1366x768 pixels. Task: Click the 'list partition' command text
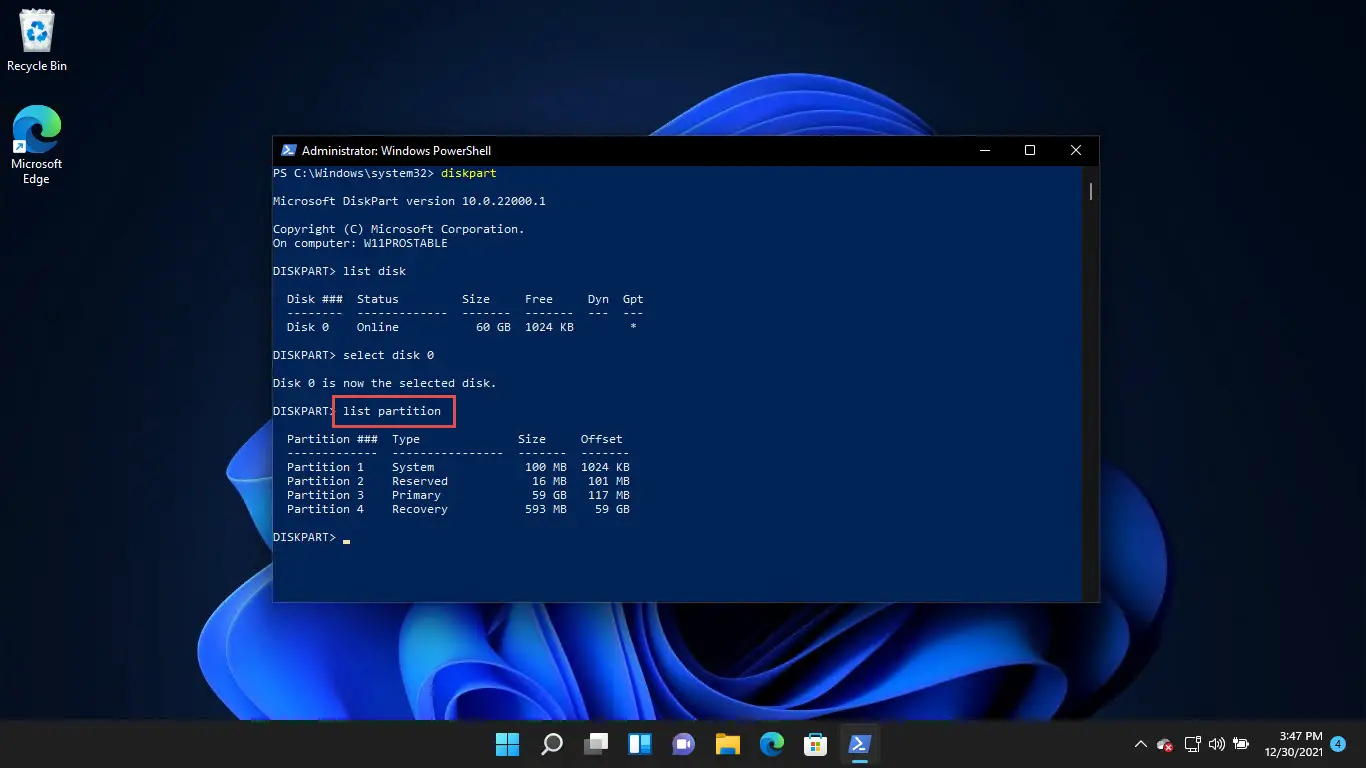tap(392, 411)
